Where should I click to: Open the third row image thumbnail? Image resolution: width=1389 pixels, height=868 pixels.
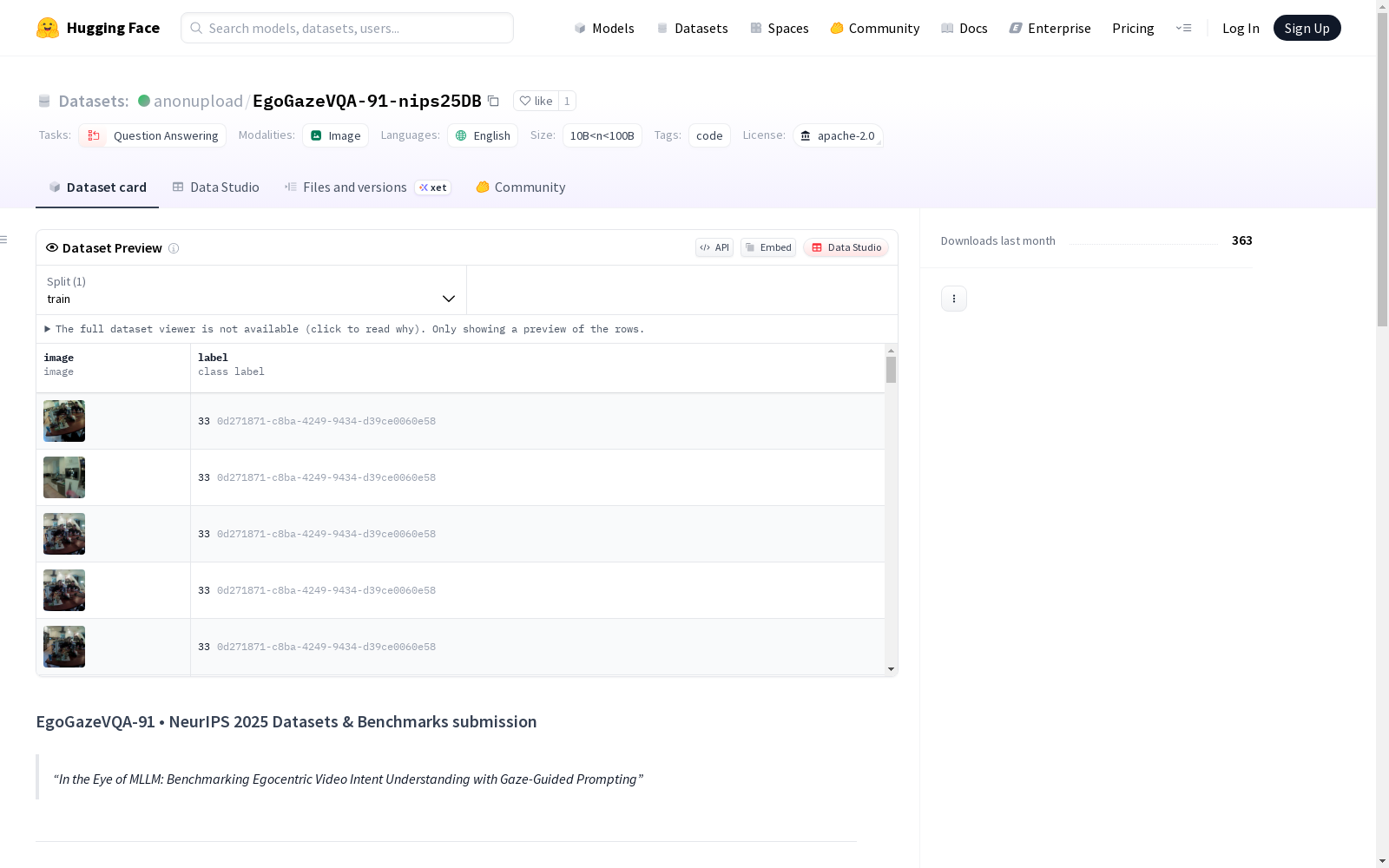(x=64, y=534)
